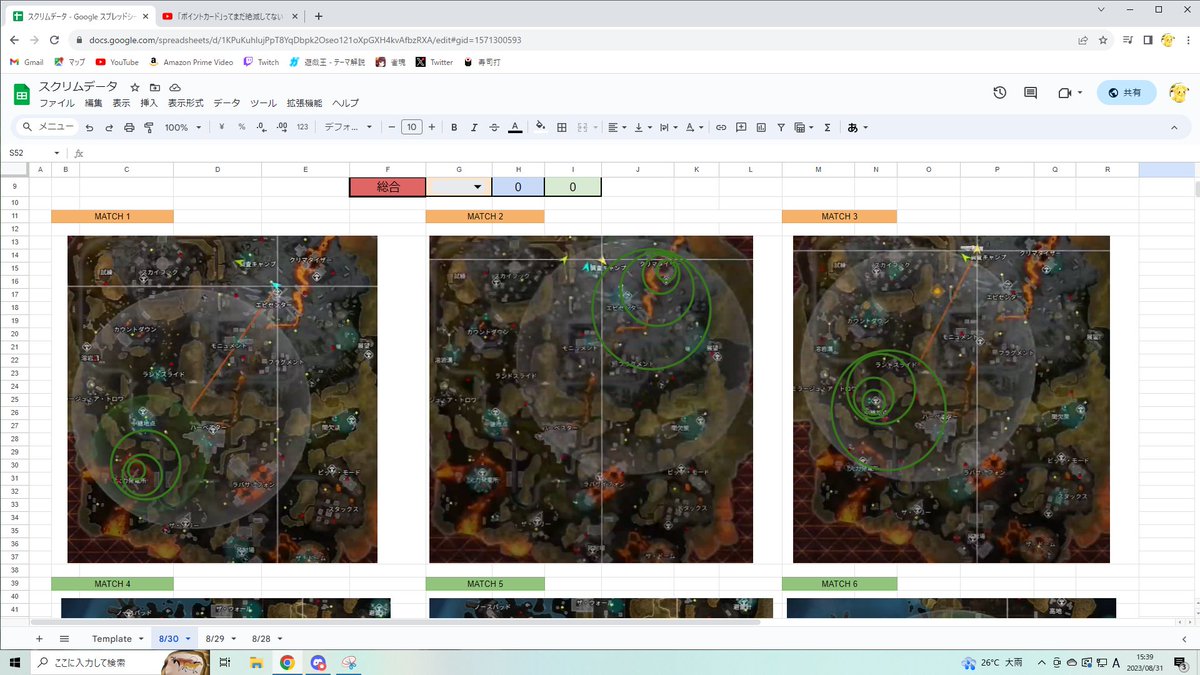
Task: Toggle bold formatting
Action: (454, 128)
